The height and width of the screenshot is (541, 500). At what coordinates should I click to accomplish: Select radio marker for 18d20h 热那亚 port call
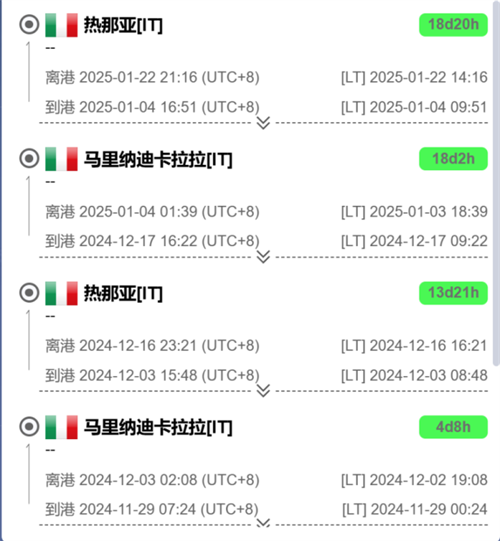click(x=29, y=24)
